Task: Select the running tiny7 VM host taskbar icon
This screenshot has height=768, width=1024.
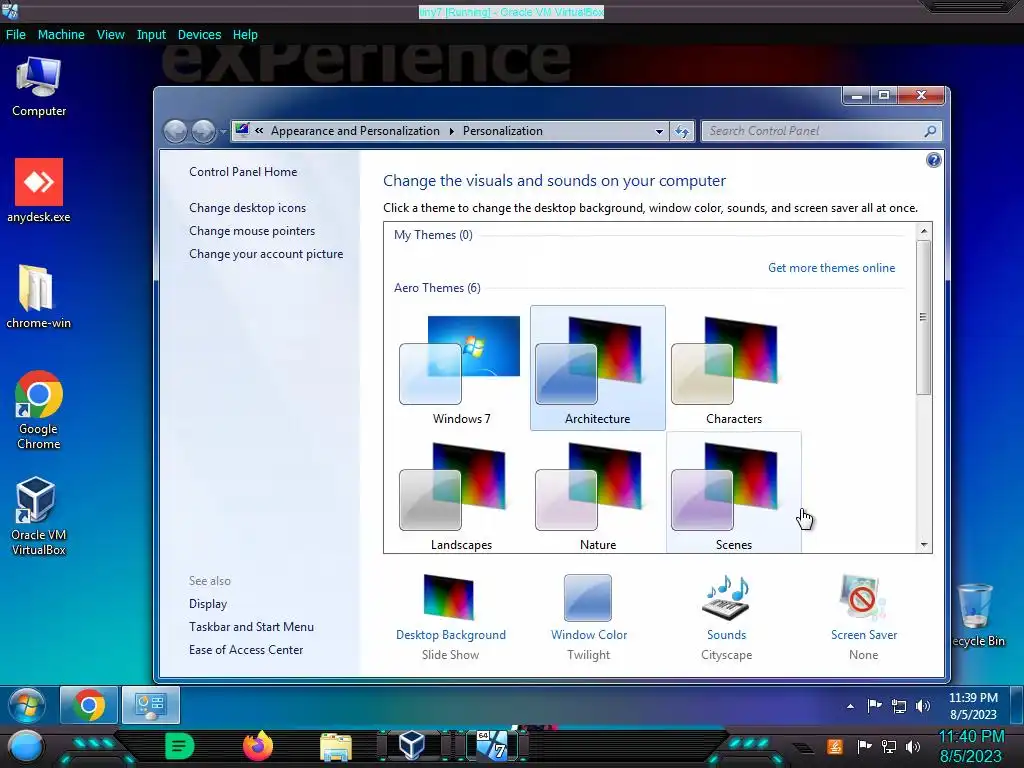Action: [492, 746]
